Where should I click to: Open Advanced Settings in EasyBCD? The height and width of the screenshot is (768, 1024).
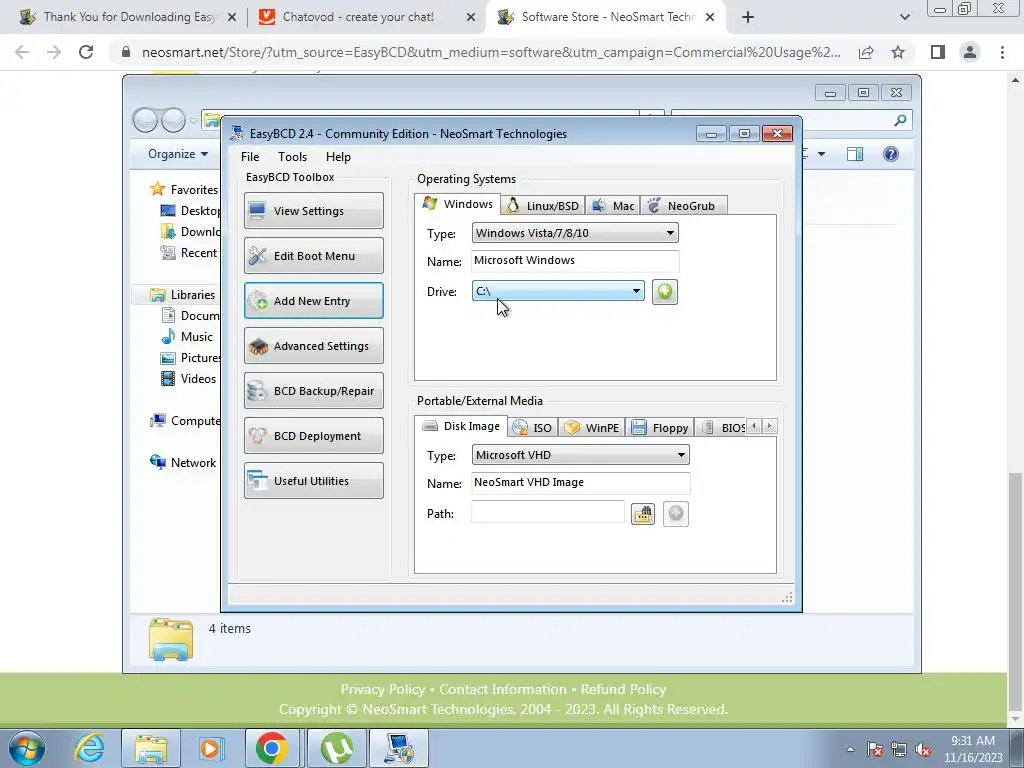pos(313,345)
